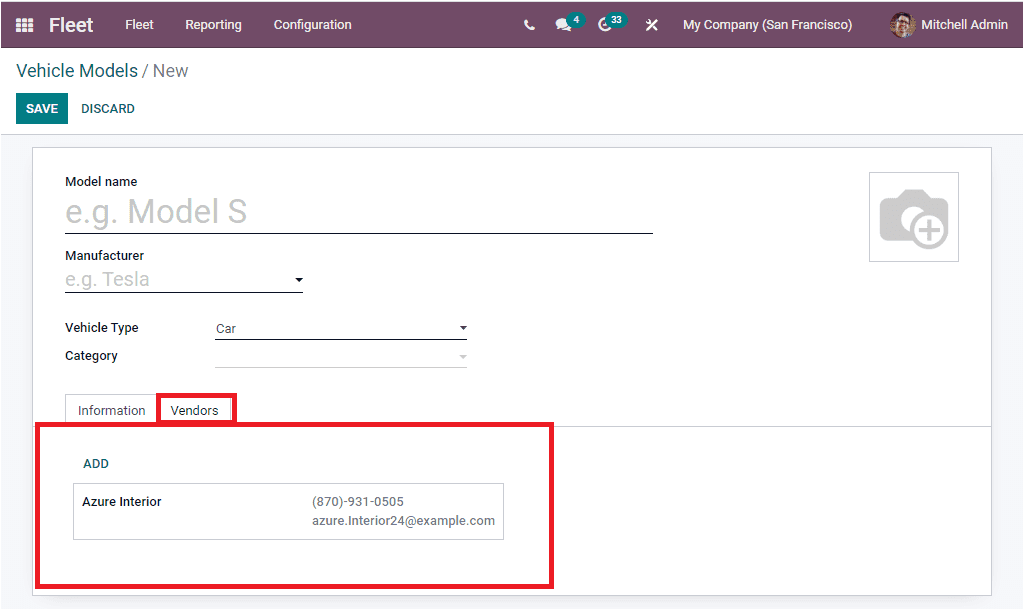Expand the Vehicle Type dropdown
Screen dimensions: 1024x610
click(x=462, y=328)
